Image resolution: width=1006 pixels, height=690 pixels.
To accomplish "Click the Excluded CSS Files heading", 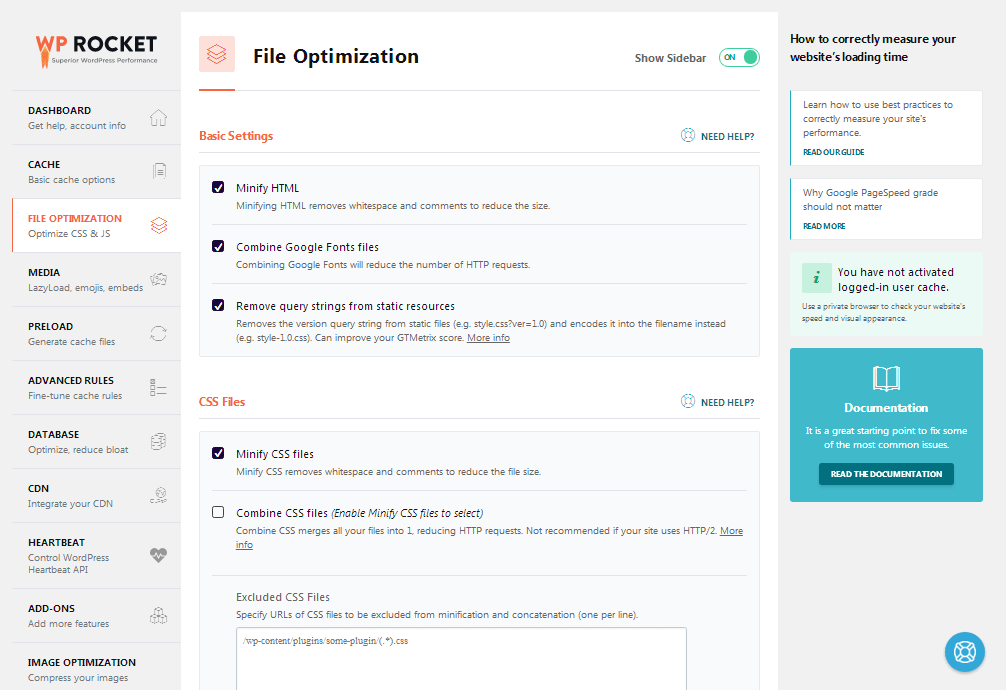I will tap(283, 597).
